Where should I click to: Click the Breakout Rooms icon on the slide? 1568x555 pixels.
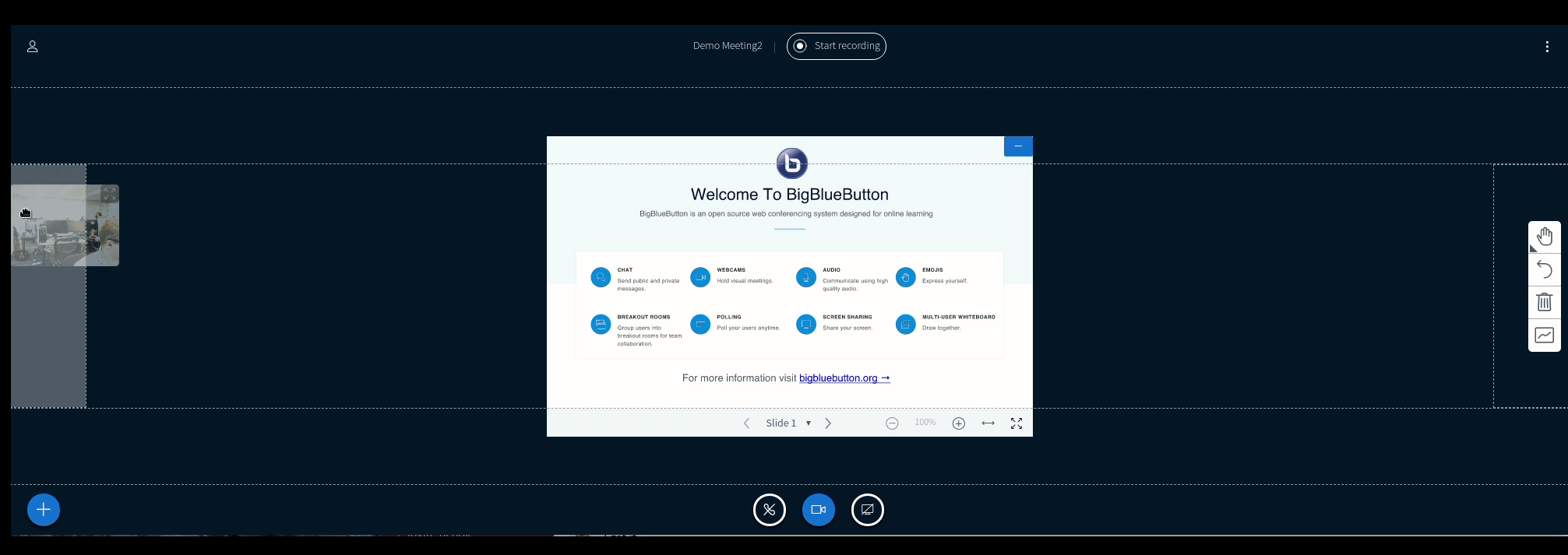click(601, 325)
